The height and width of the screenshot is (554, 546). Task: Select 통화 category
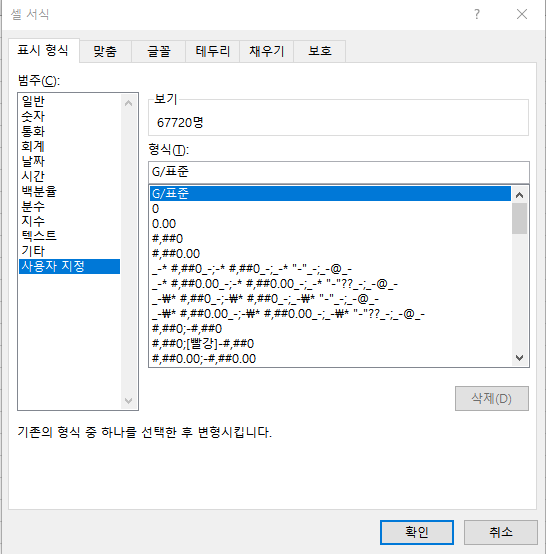pyautogui.click(x=69, y=131)
